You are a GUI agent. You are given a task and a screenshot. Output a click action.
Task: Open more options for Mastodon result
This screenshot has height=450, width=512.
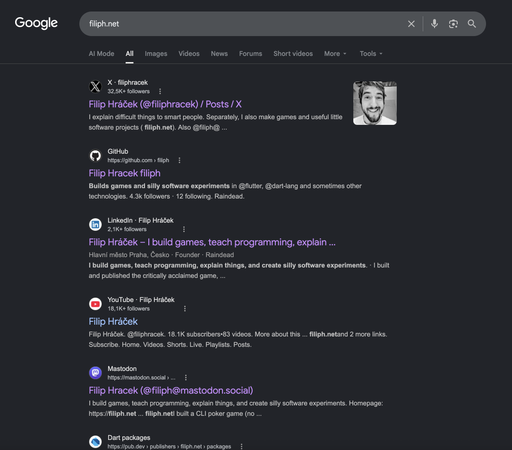coord(186,378)
